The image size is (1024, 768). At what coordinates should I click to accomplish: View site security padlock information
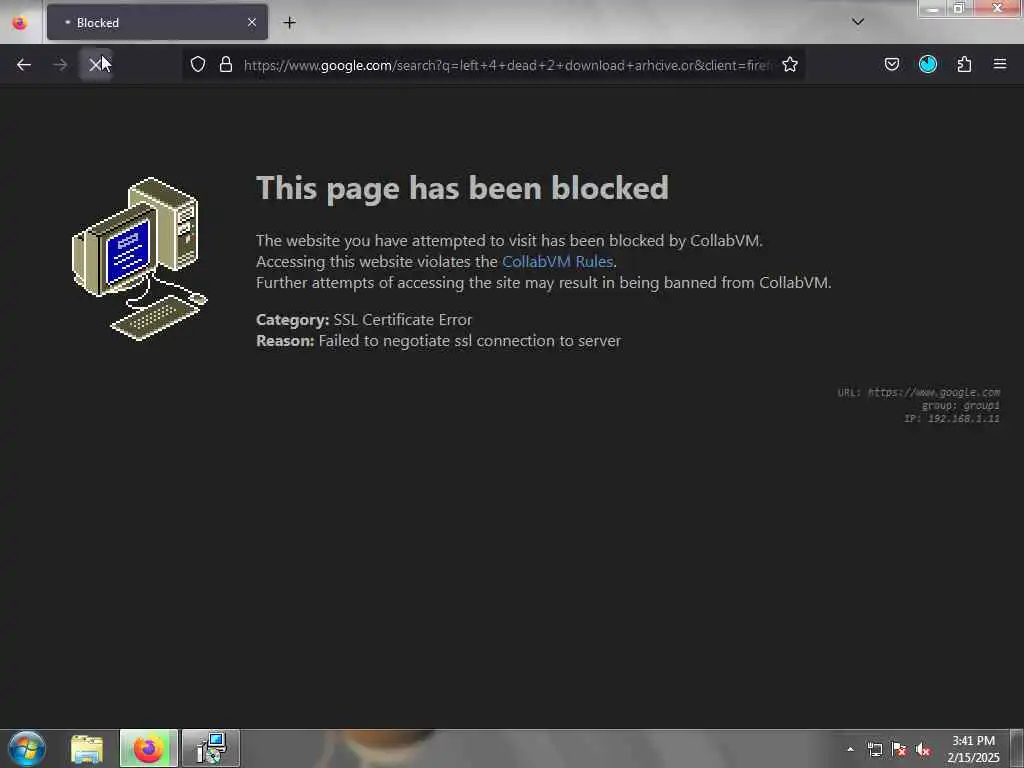point(226,64)
